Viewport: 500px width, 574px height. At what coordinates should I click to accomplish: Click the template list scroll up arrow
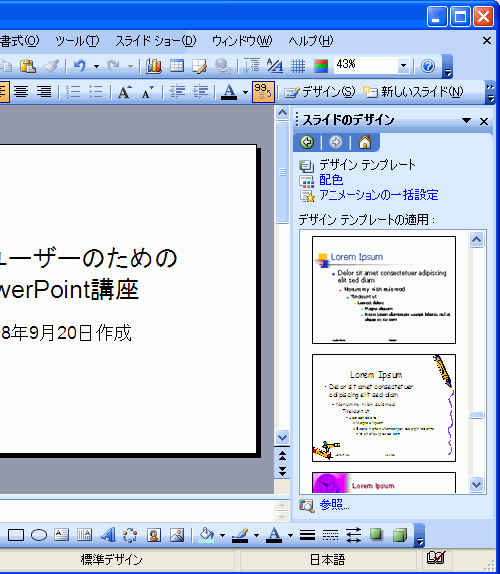[x=476, y=240]
